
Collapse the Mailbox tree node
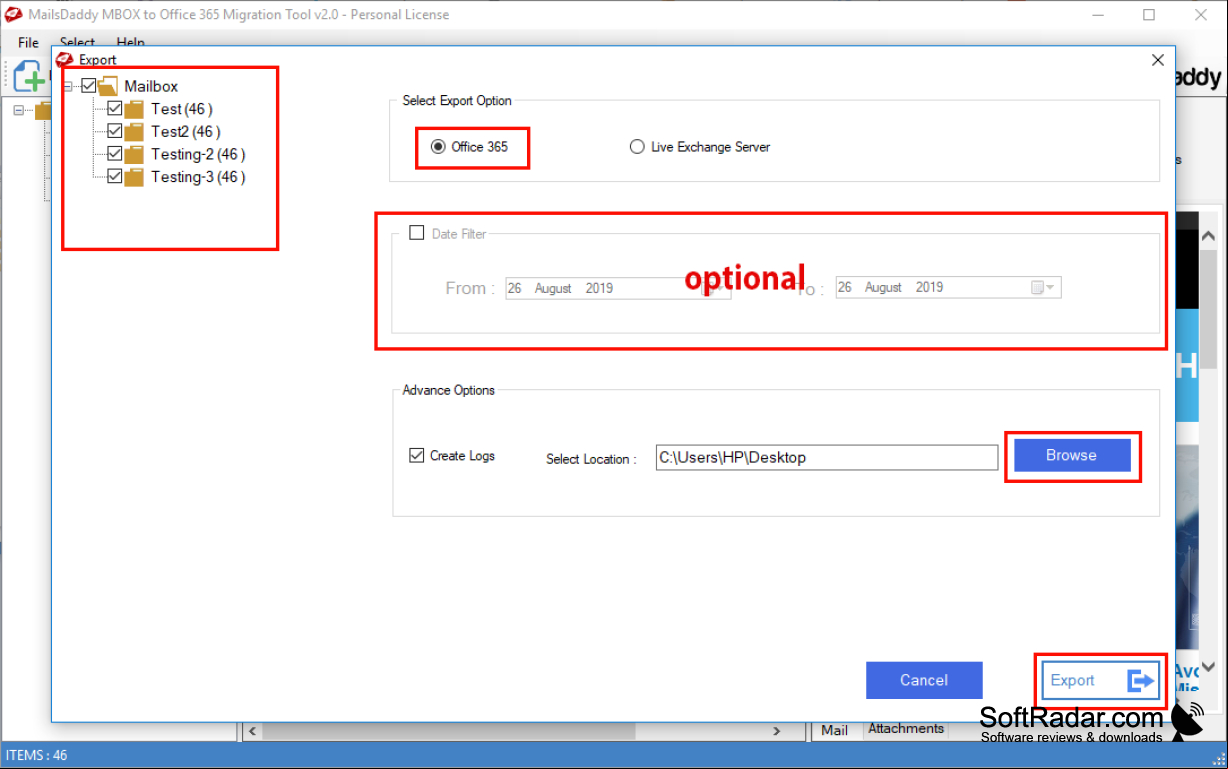(x=68, y=87)
